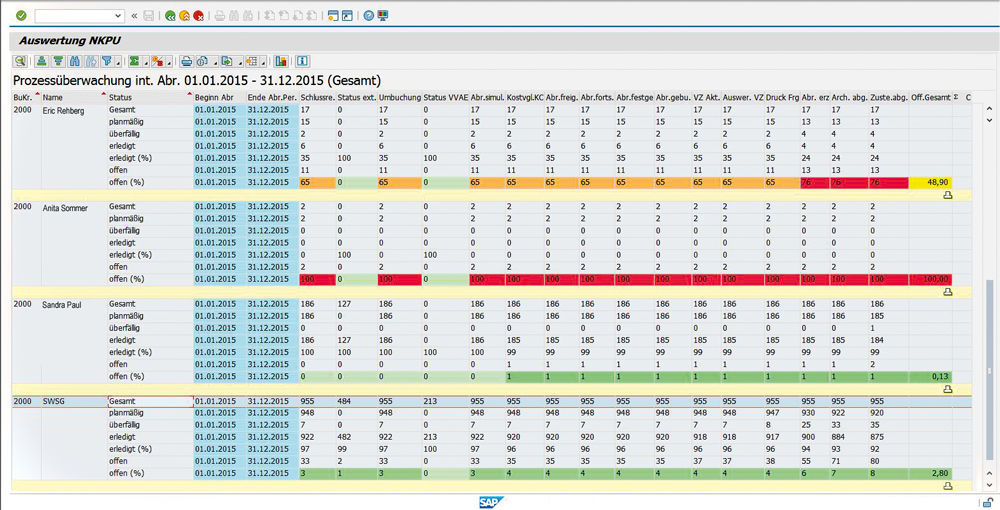Screen dimensions: 1000x510
Task: Expand the Sum total dropdown arrow
Action: (144, 61)
